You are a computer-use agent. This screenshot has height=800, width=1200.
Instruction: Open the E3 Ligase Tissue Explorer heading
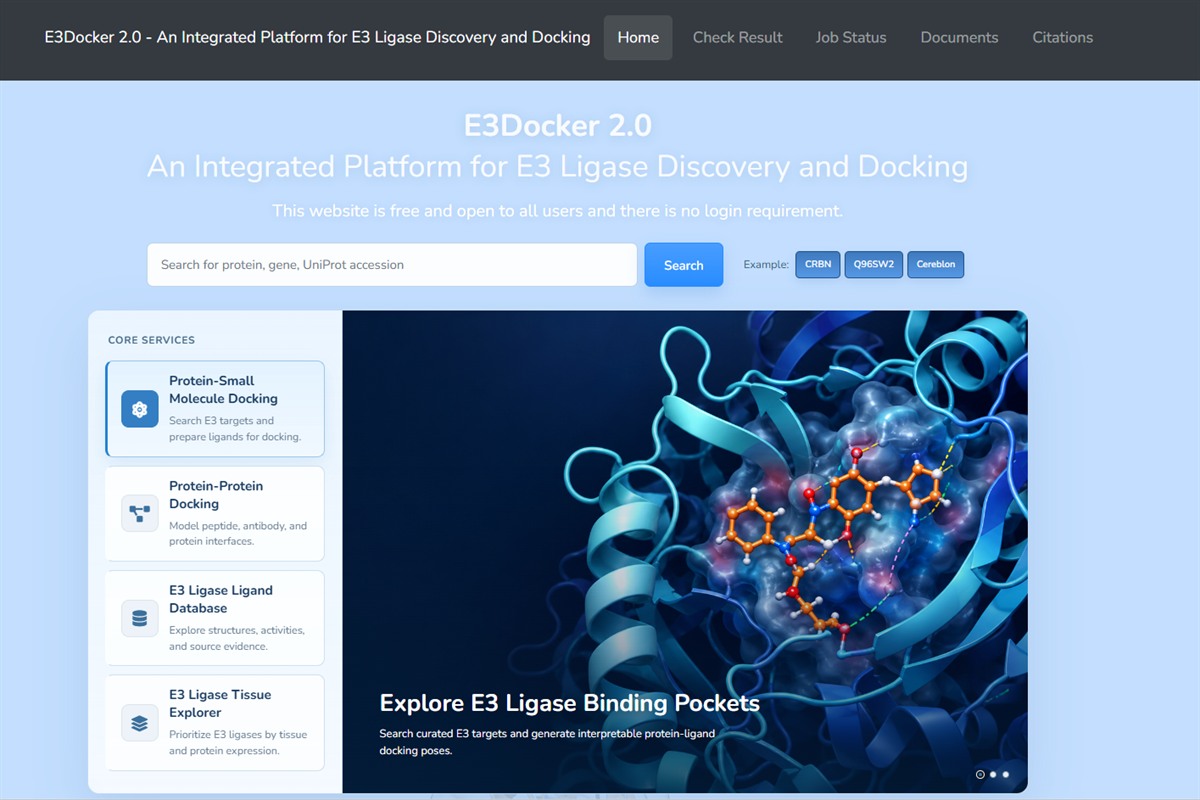tap(220, 704)
